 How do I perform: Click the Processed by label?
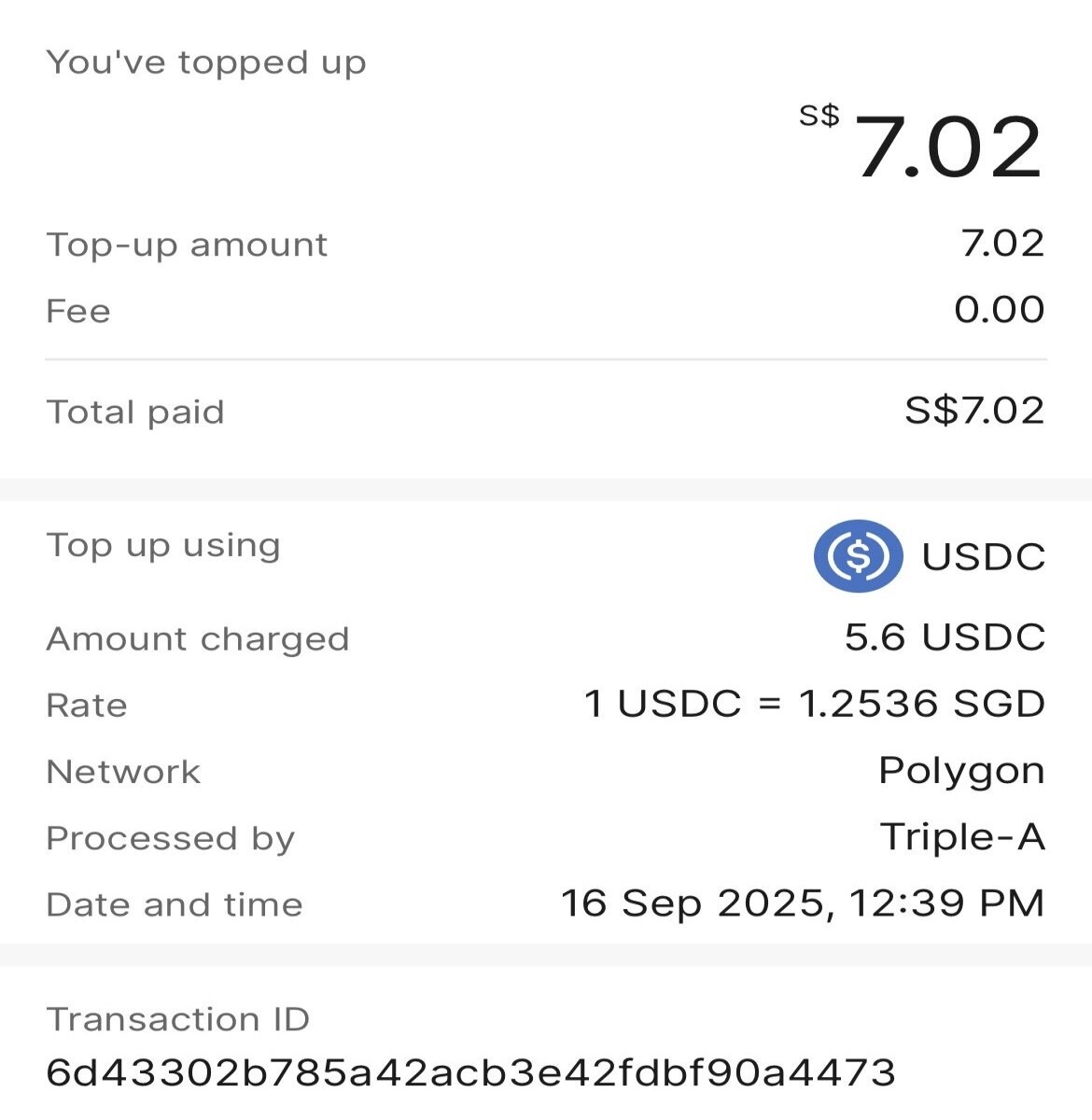tap(171, 839)
